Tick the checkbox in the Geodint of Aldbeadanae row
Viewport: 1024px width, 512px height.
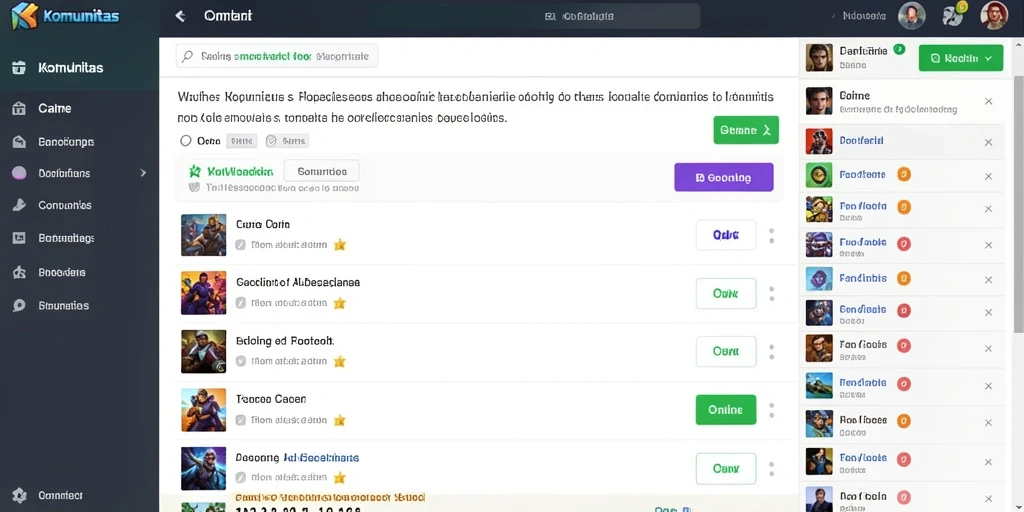pyautogui.click(x=240, y=303)
